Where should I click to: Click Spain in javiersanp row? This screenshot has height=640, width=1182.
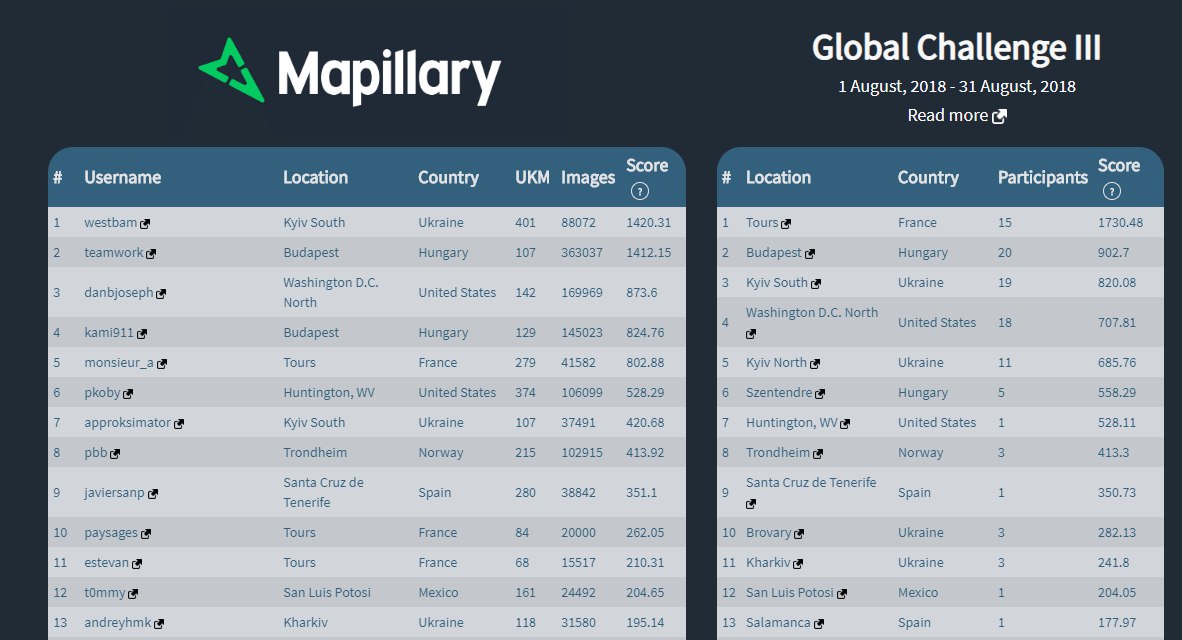coord(435,492)
